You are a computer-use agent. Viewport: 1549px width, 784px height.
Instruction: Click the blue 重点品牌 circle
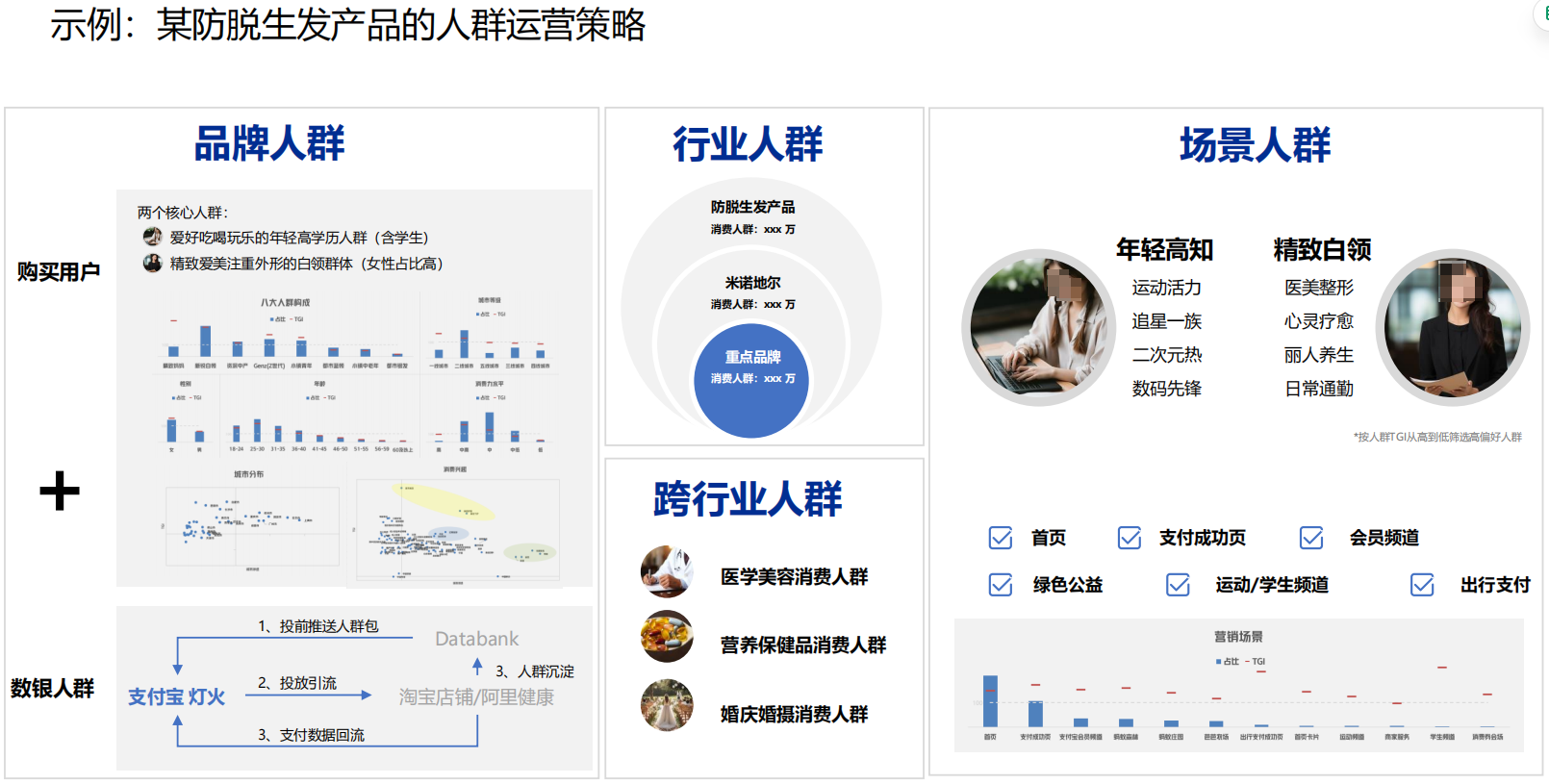click(751, 381)
